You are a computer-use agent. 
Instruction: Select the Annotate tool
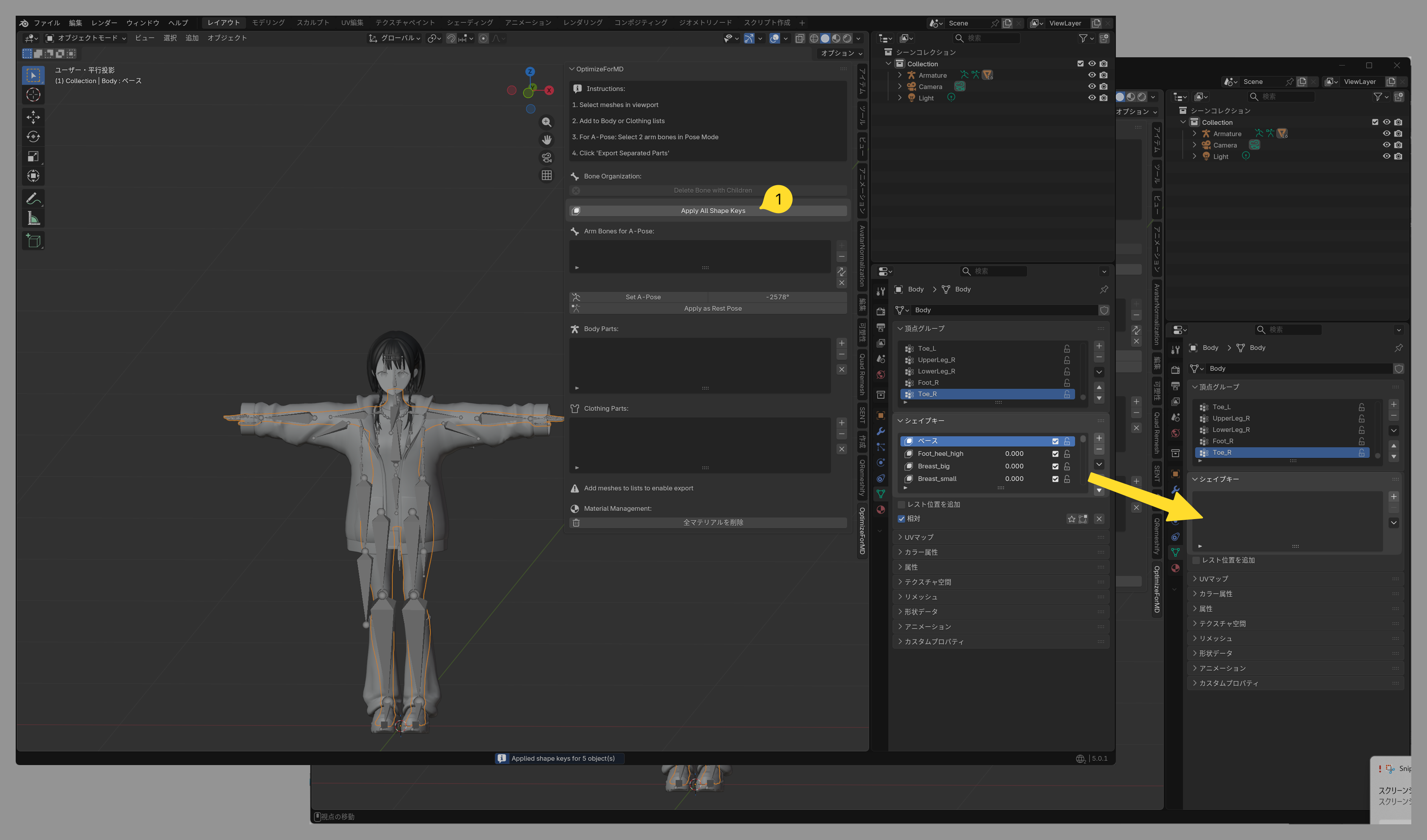[33, 199]
